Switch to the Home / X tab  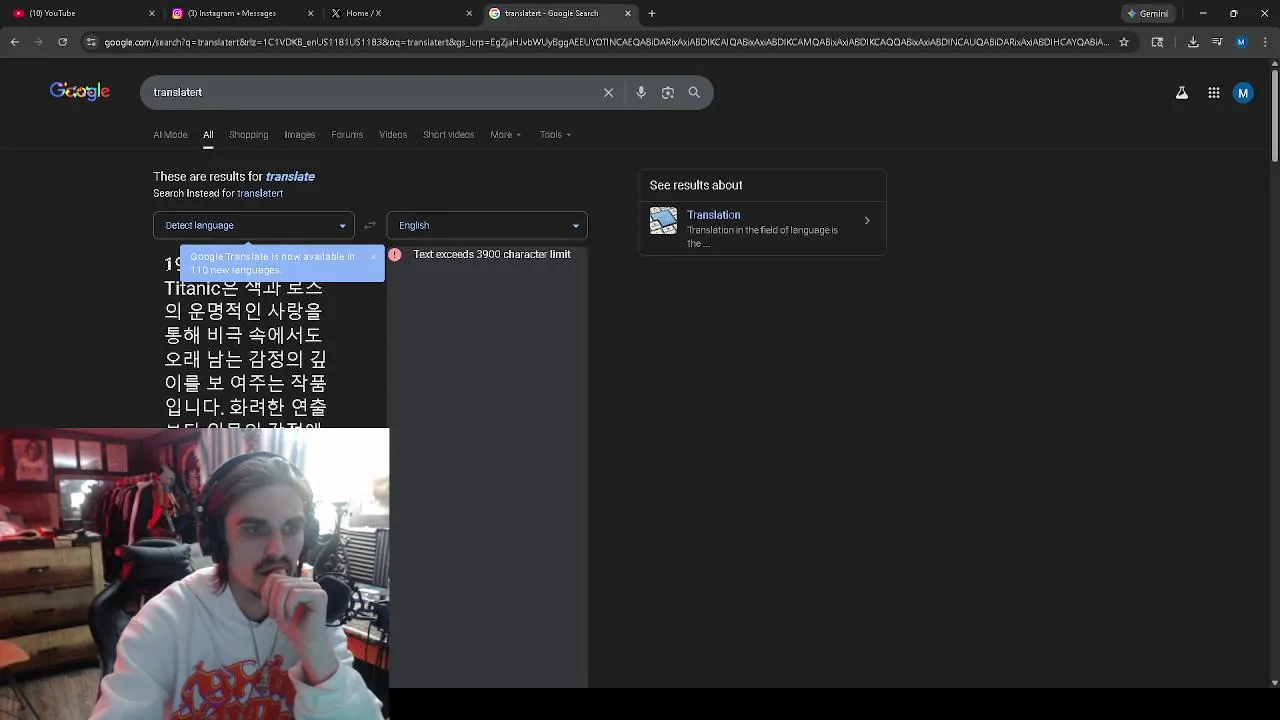point(400,13)
